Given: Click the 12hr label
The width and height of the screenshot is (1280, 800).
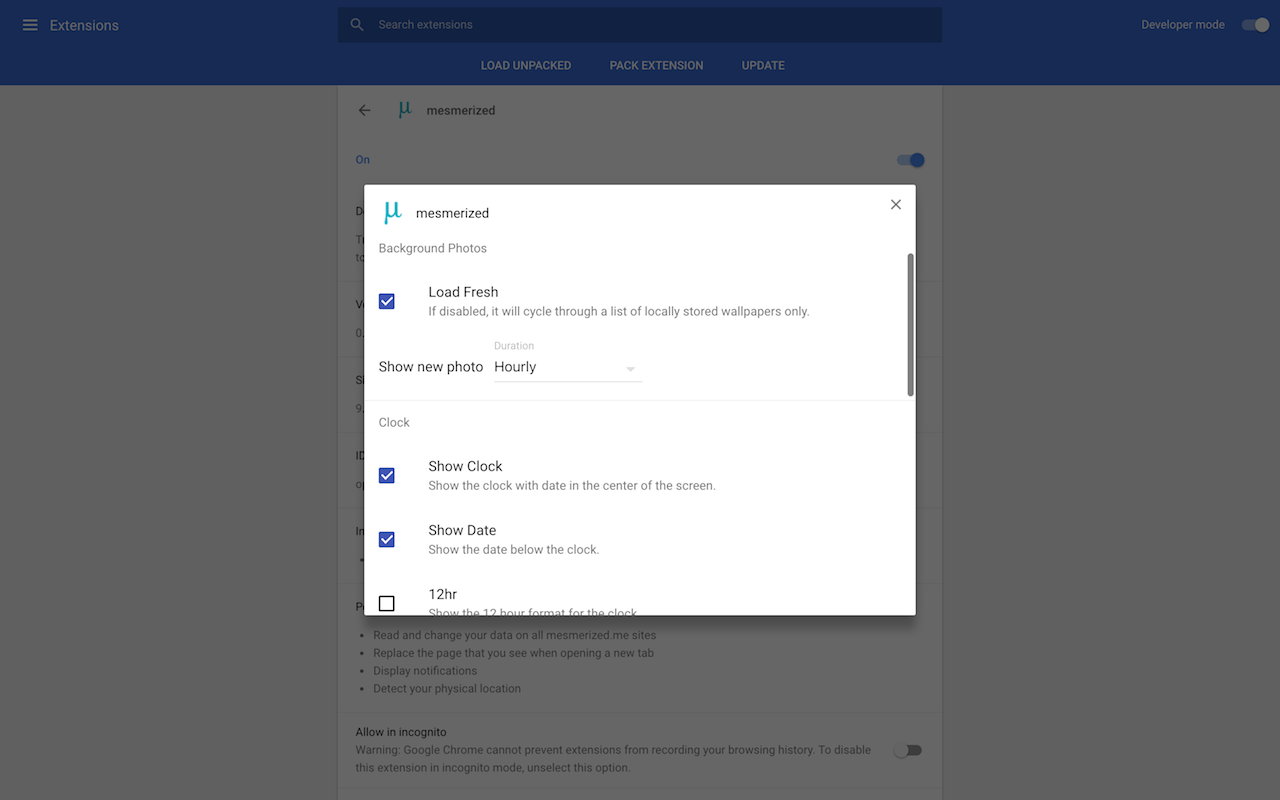Looking at the screenshot, I should coord(443,594).
